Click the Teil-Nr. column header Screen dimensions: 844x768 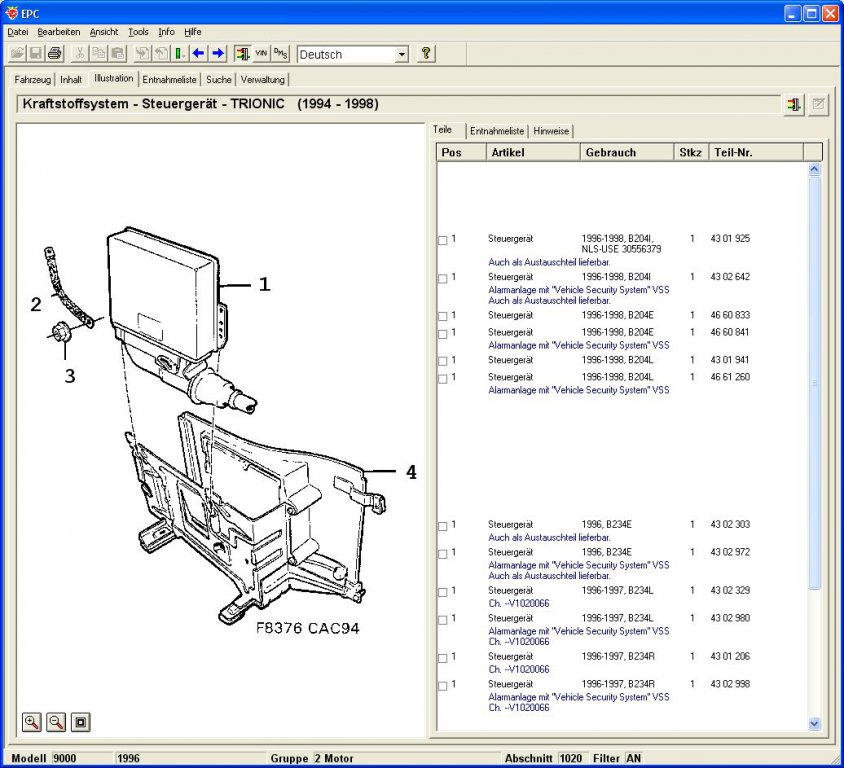click(756, 152)
